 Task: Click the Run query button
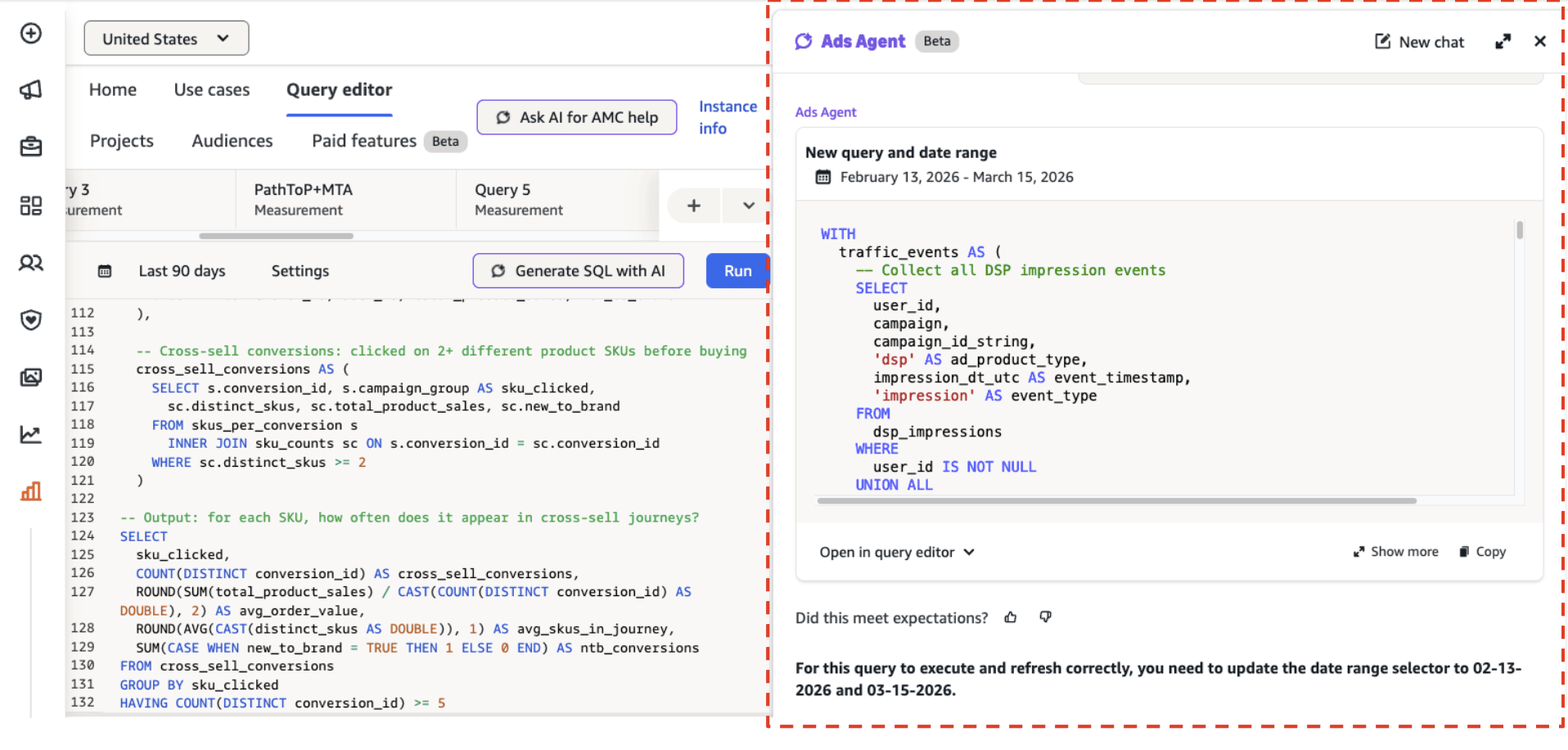pyautogui.click(x=737, y=271)
